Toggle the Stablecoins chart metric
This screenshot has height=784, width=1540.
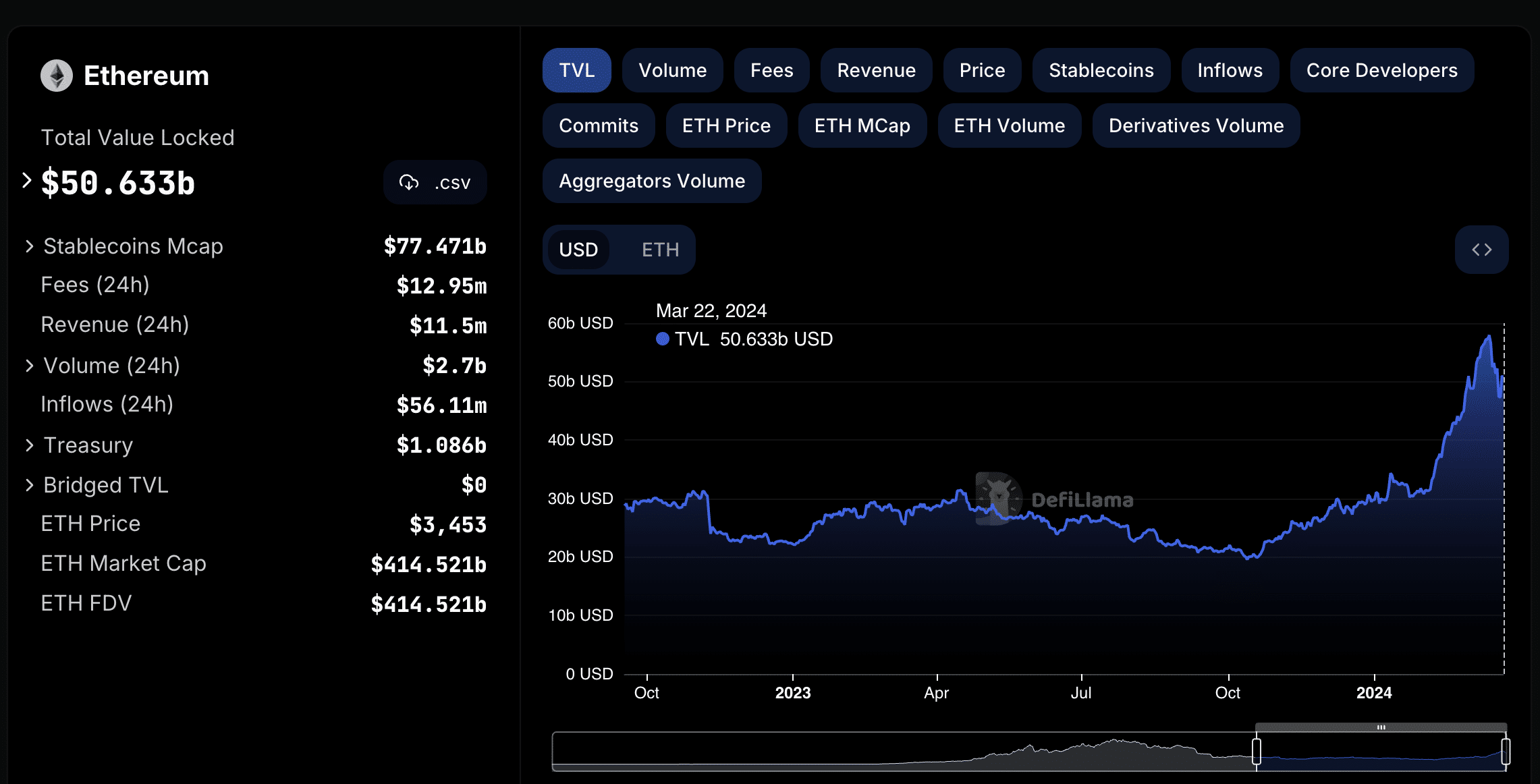(x=1101, y=70)
